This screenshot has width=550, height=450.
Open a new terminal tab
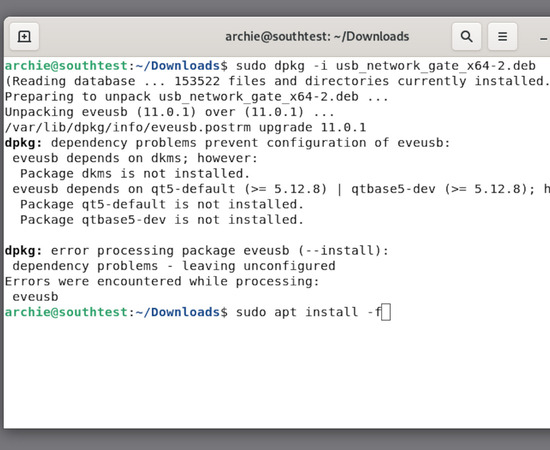[x=24, y=36]
